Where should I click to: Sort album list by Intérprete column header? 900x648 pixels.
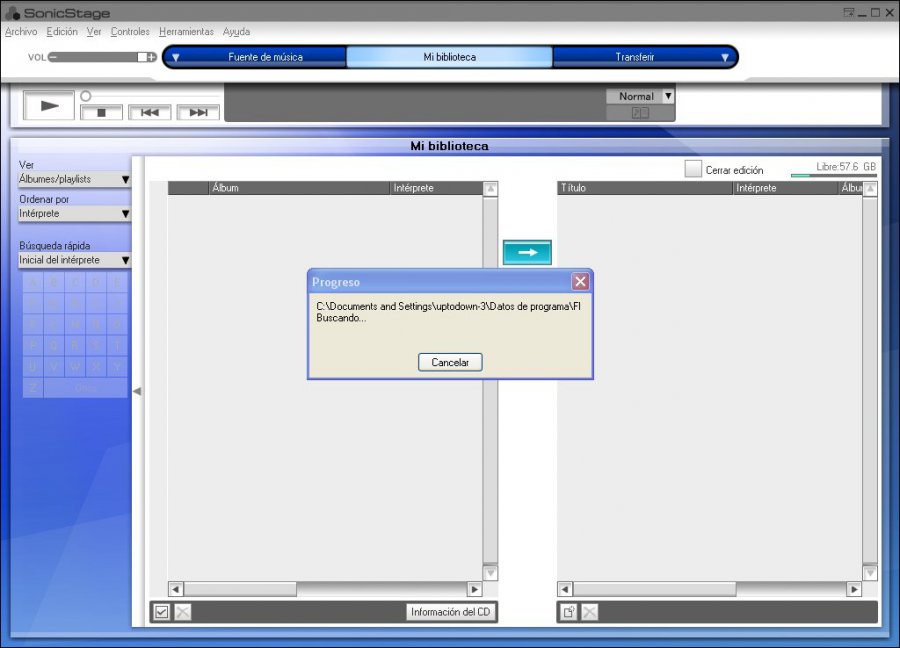point(436,188)
